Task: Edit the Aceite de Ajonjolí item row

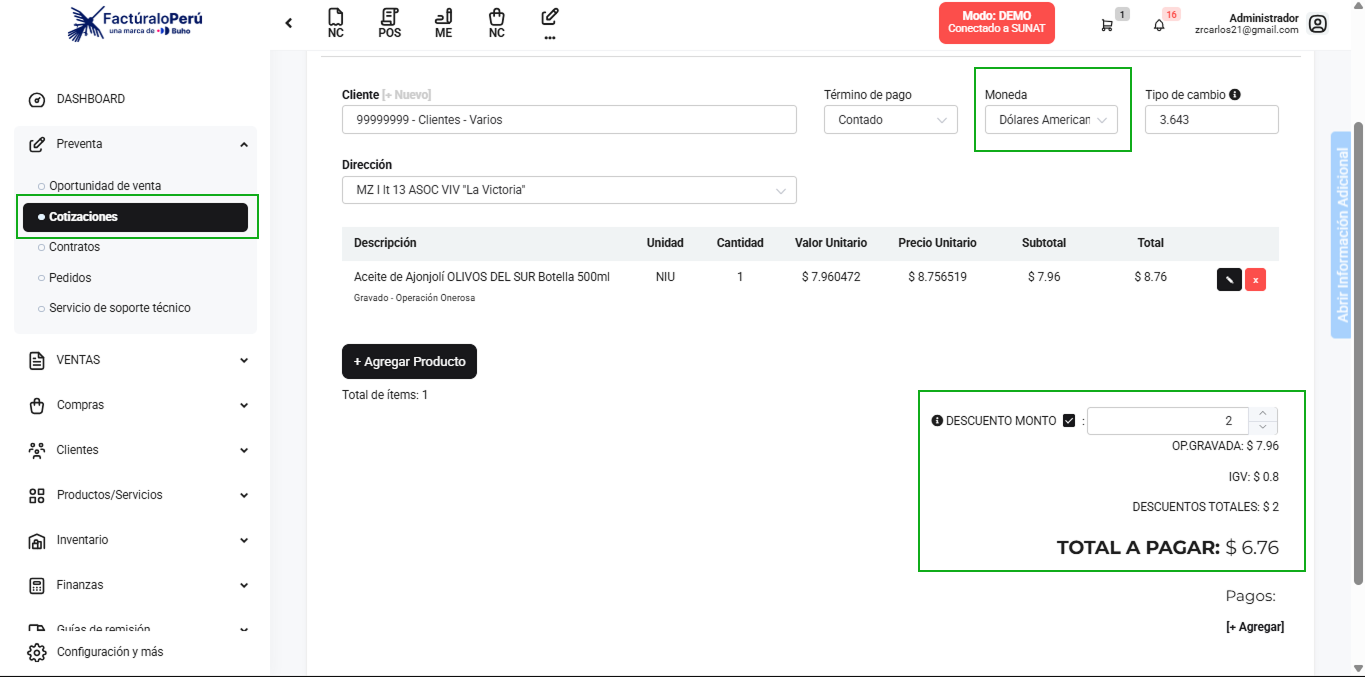Action: click(x=1229, y=279)
